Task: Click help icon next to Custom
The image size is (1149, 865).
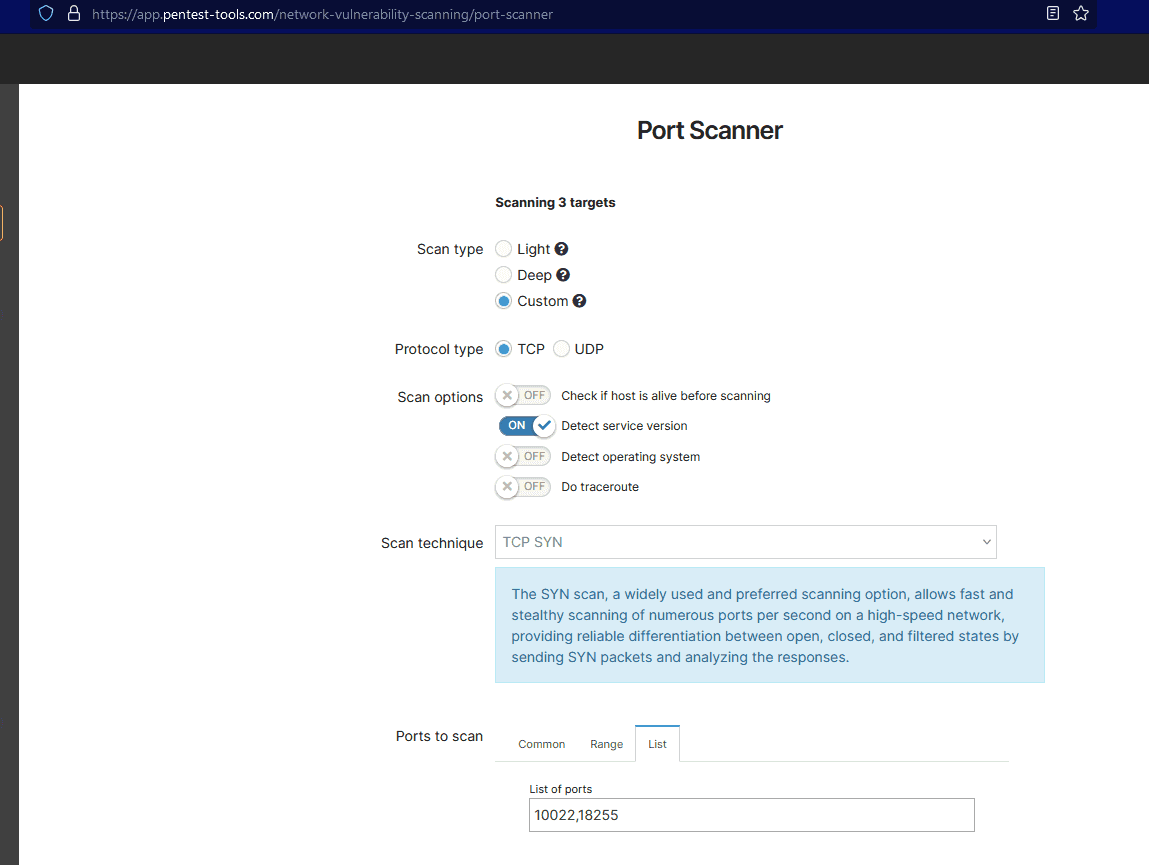Action: pos(579,301)
